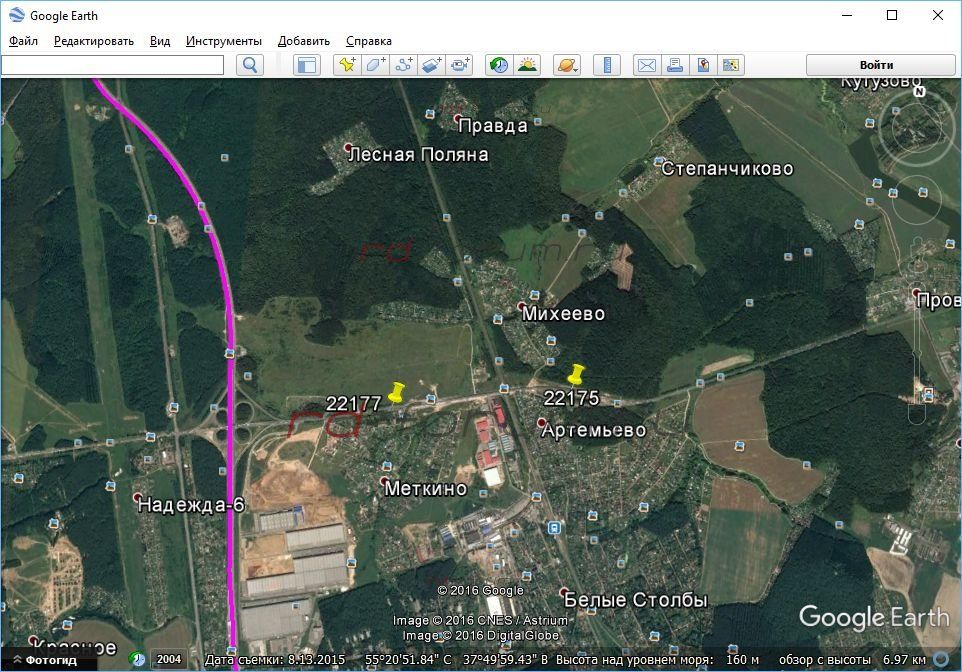The image size is (962, 672).
Task: Open the planet switcher dropdown
Action: click(566, 65)
